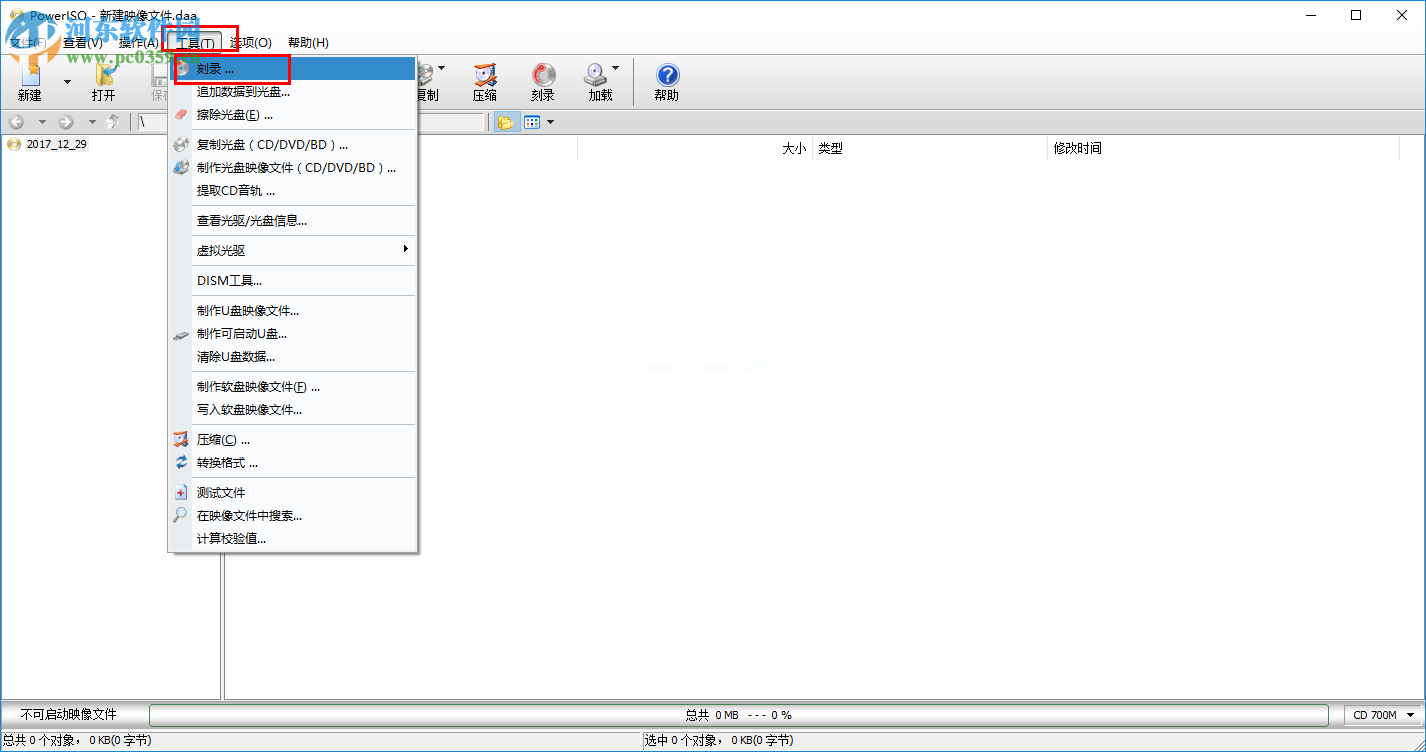Select the 2017_12_29 tree item
Screen dimensions: 1426x752
coord(57,144)
